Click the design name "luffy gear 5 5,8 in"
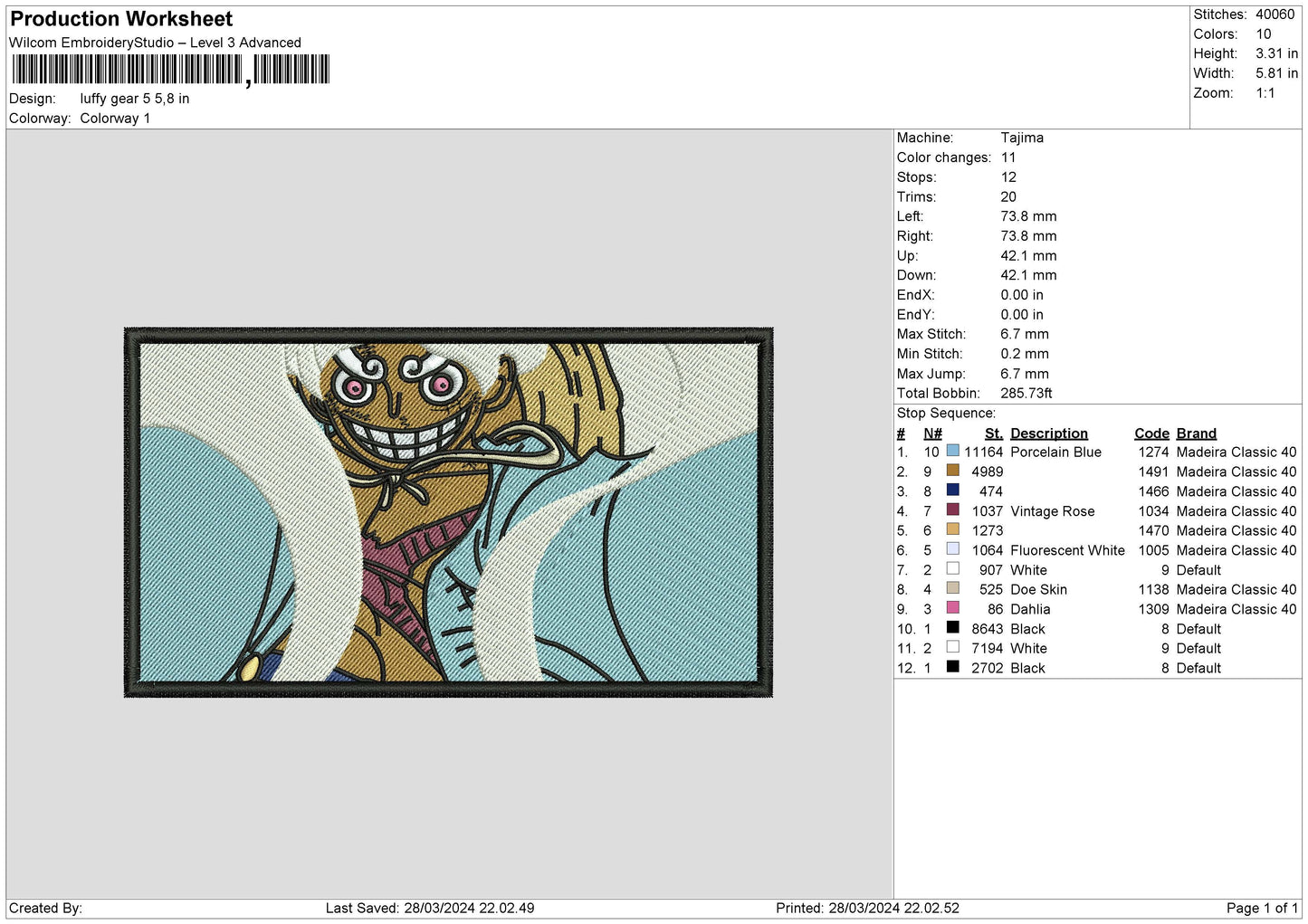 (135, 99)
